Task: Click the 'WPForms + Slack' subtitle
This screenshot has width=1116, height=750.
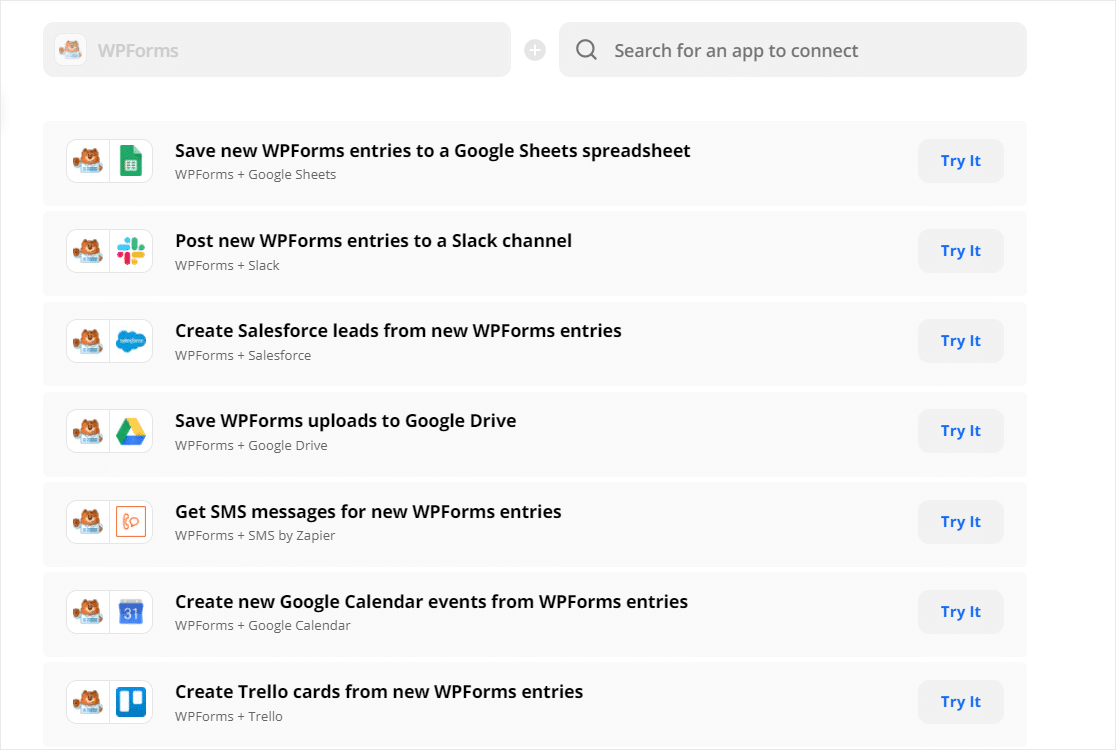Action: pos(227,265)
